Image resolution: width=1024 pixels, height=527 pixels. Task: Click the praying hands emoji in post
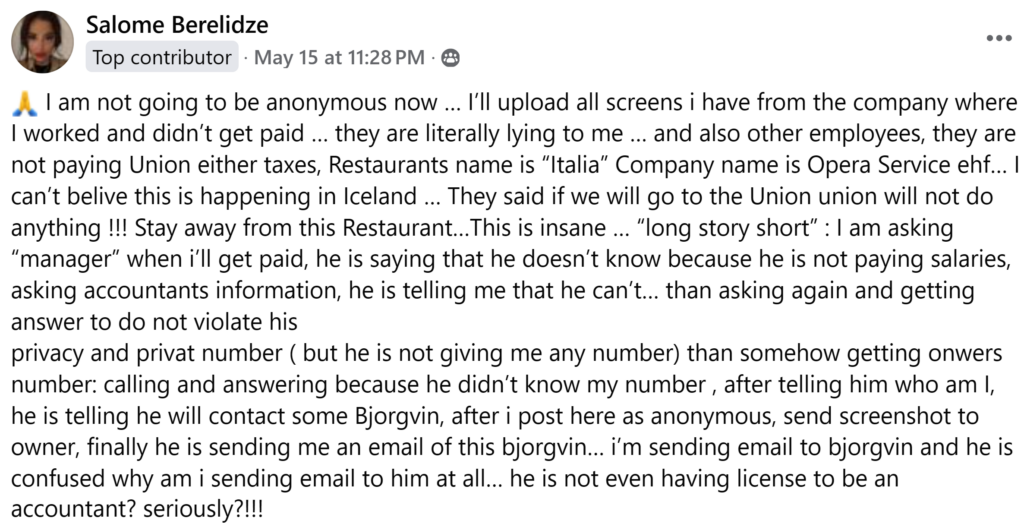27,104
